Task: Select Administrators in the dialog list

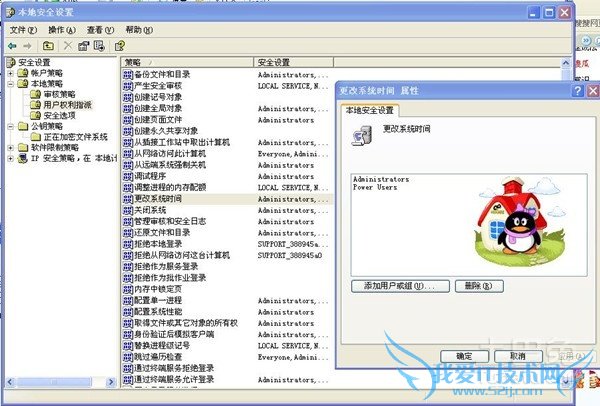Action: (x=381, y=179)
